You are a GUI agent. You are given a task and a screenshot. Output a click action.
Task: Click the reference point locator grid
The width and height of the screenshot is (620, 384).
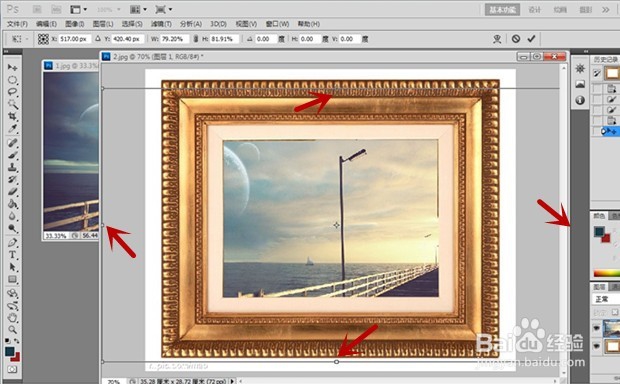[x=43, y=39]
